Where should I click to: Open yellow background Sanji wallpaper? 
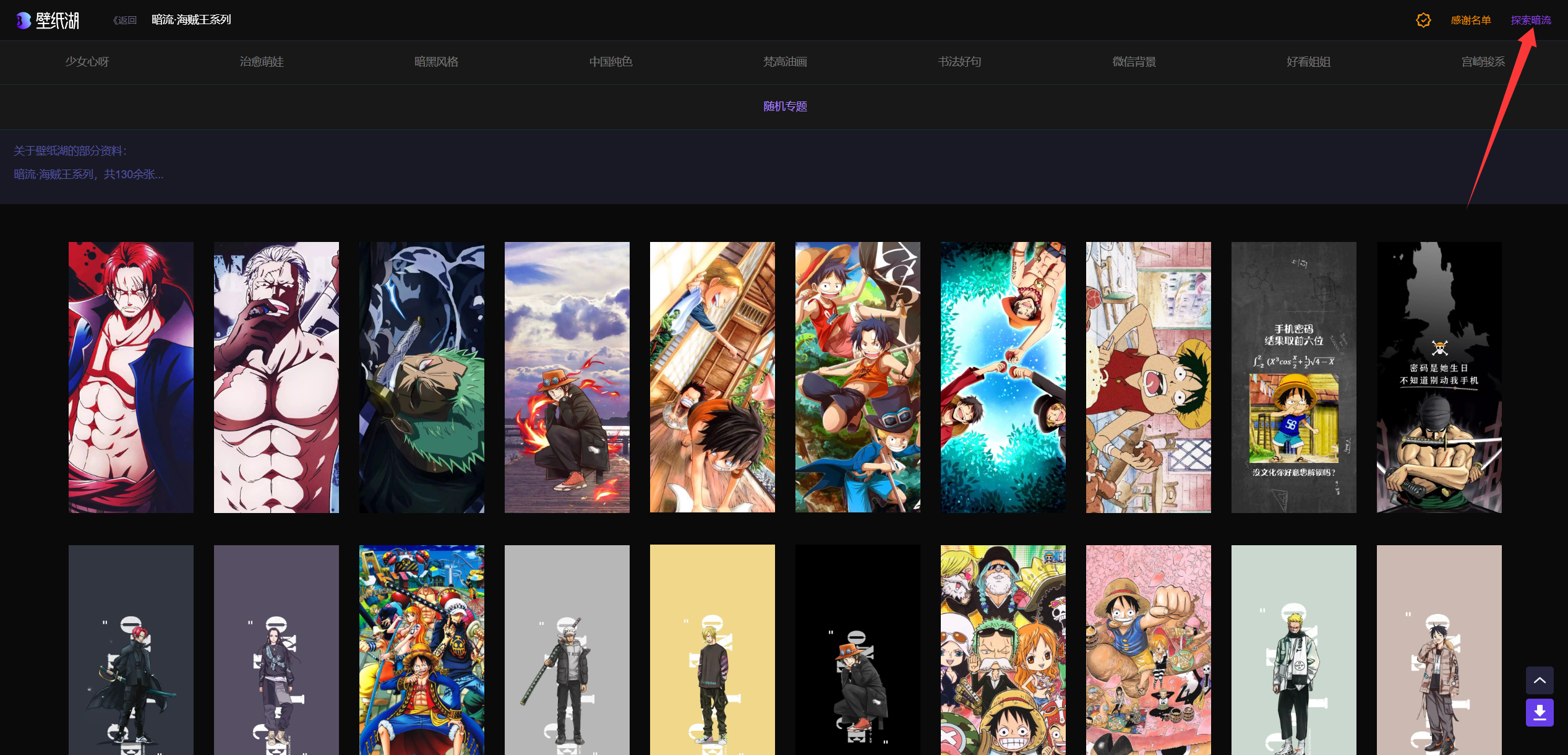click(x=713, y=650)
